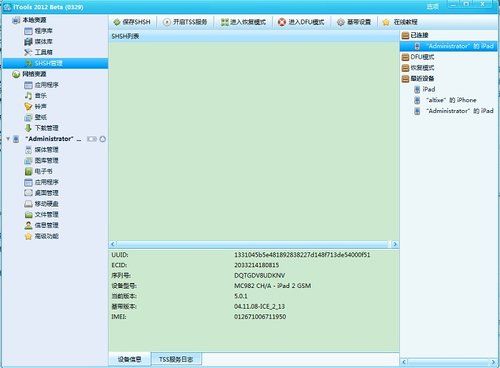Click the IMEI value 012671006711950
Screen dimensions: 500x368
[260, 317]
